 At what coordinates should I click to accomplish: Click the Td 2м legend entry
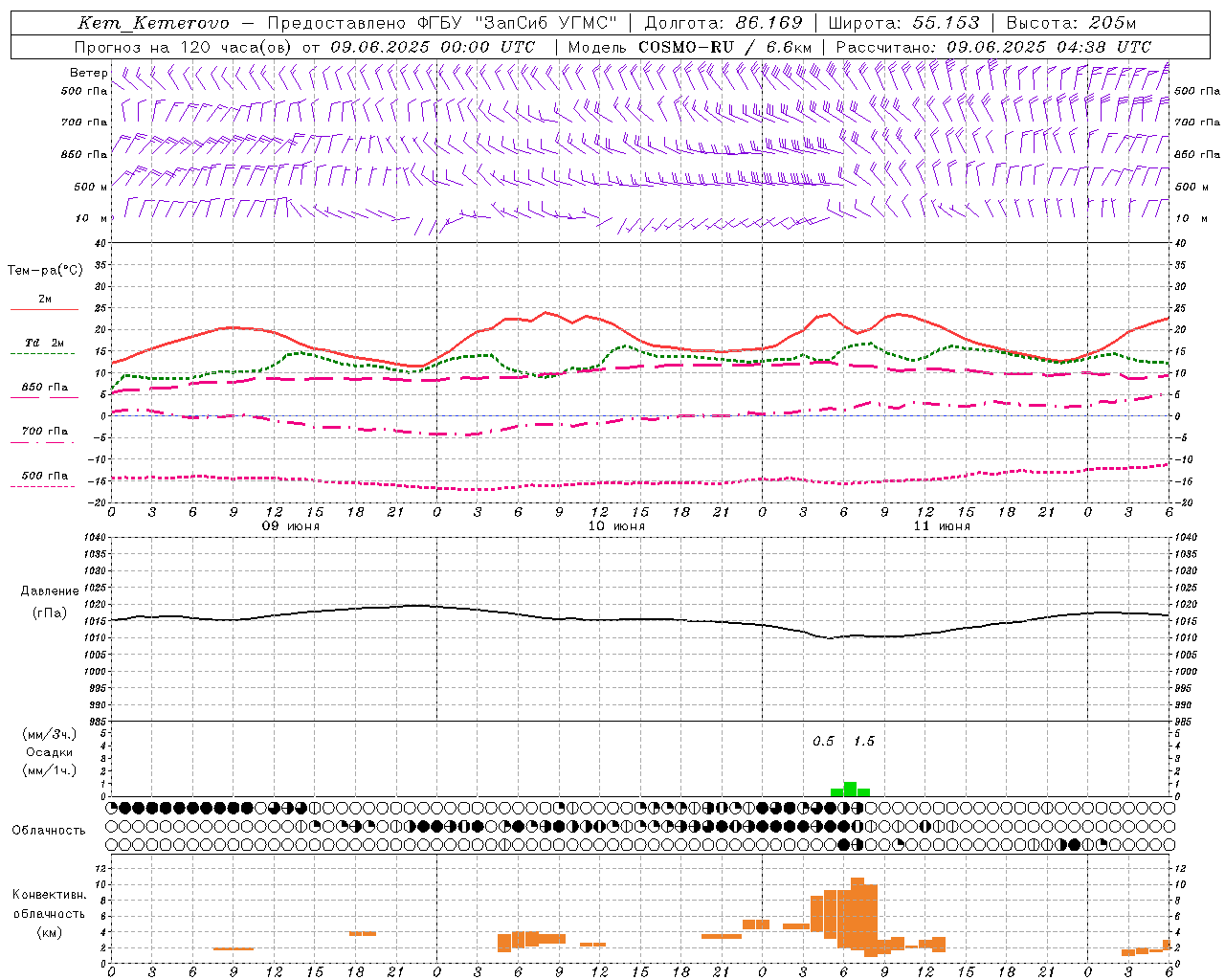point(44,343)
